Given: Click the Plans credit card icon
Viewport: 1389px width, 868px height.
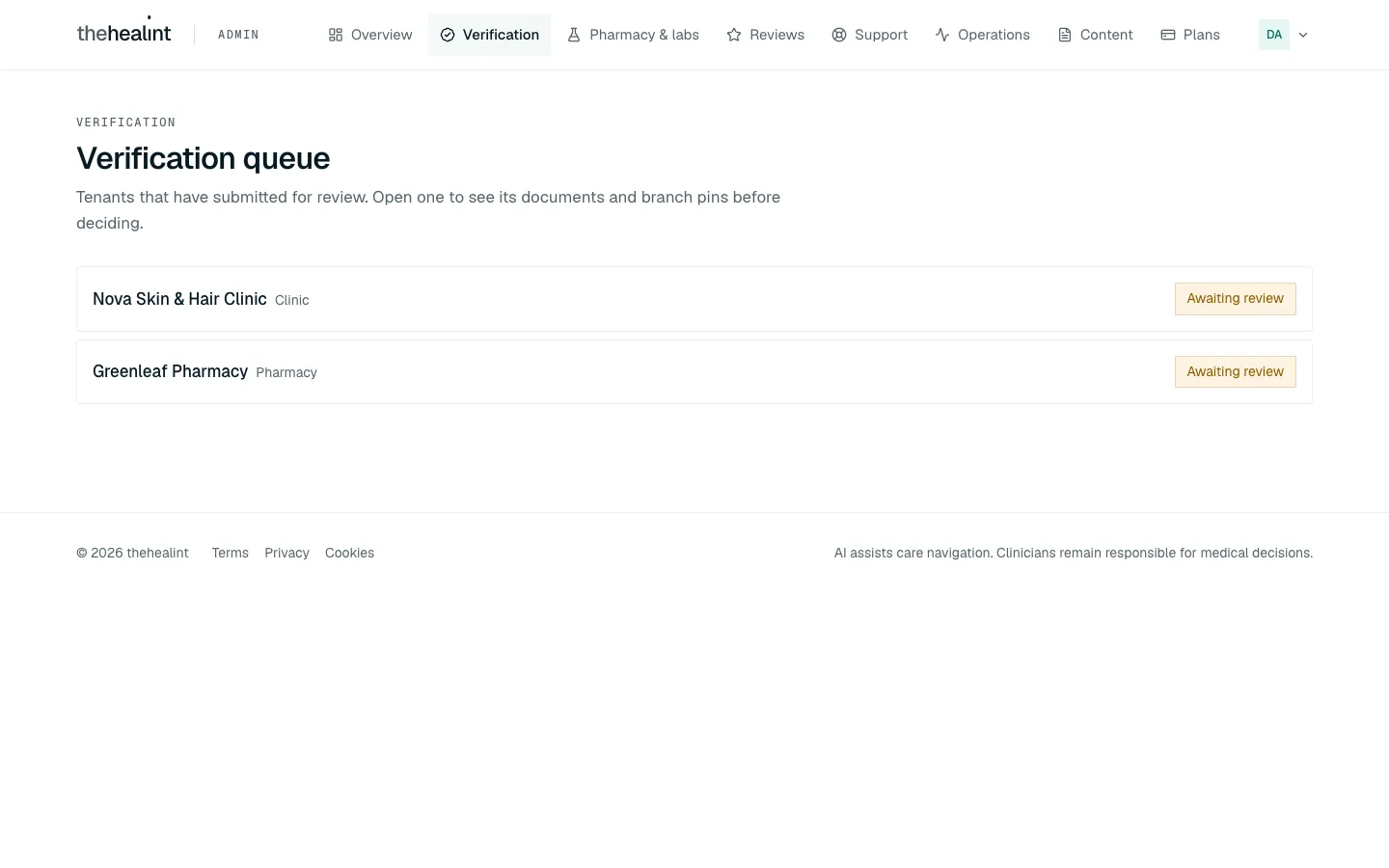Looking at the screenshot, I should pos(1168,35).
